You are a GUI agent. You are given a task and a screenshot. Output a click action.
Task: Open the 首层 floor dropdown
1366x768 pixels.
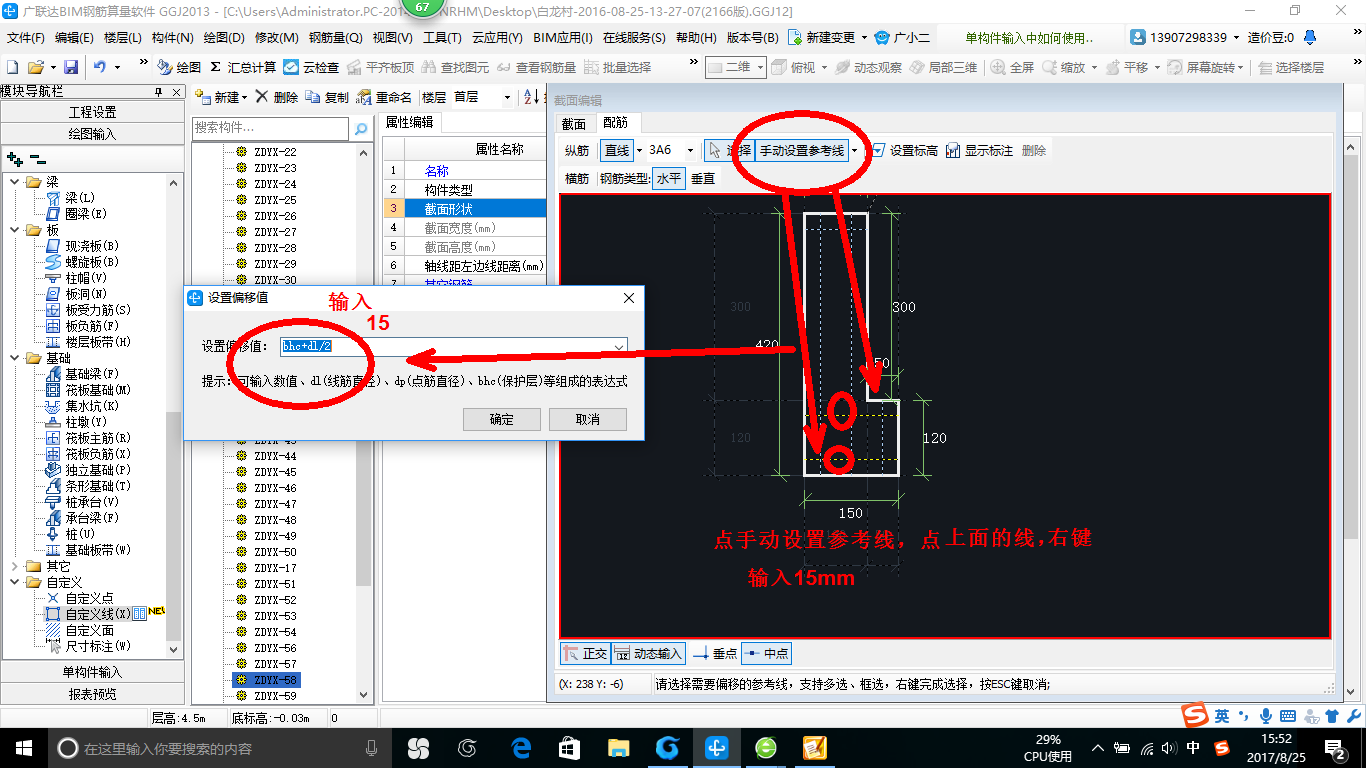(x=508, y=97)
